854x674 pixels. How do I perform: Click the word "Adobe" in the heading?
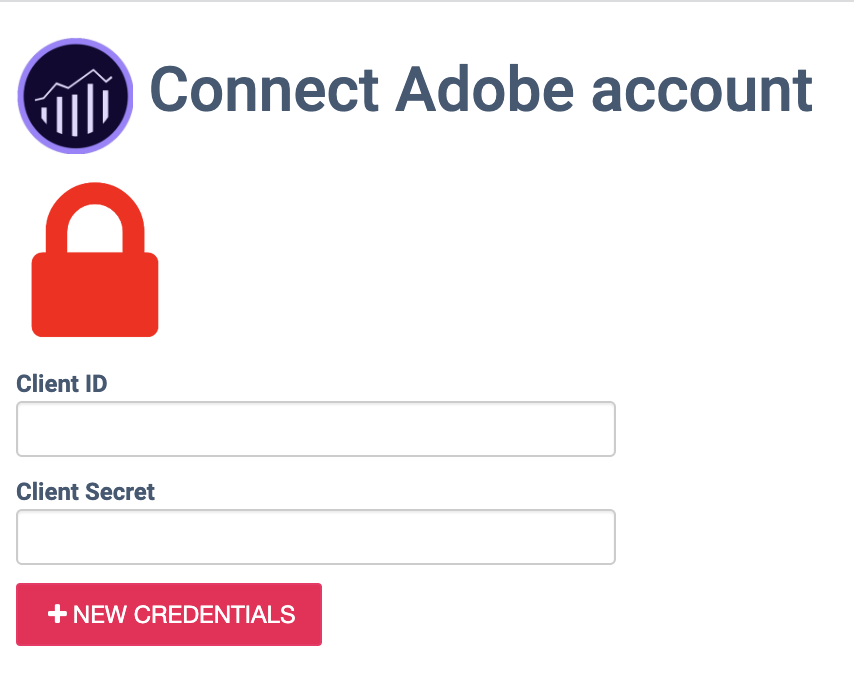[485, 90]
